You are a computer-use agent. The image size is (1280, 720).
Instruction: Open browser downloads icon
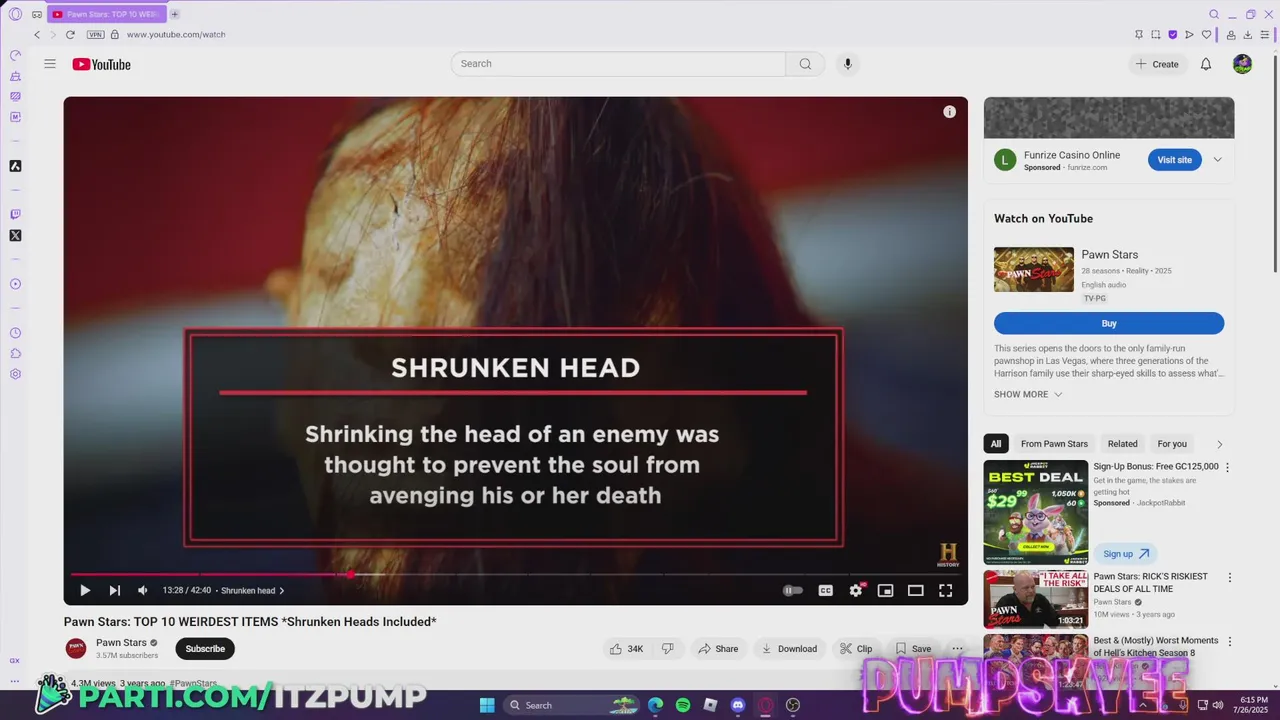(x=1247, y=34)
